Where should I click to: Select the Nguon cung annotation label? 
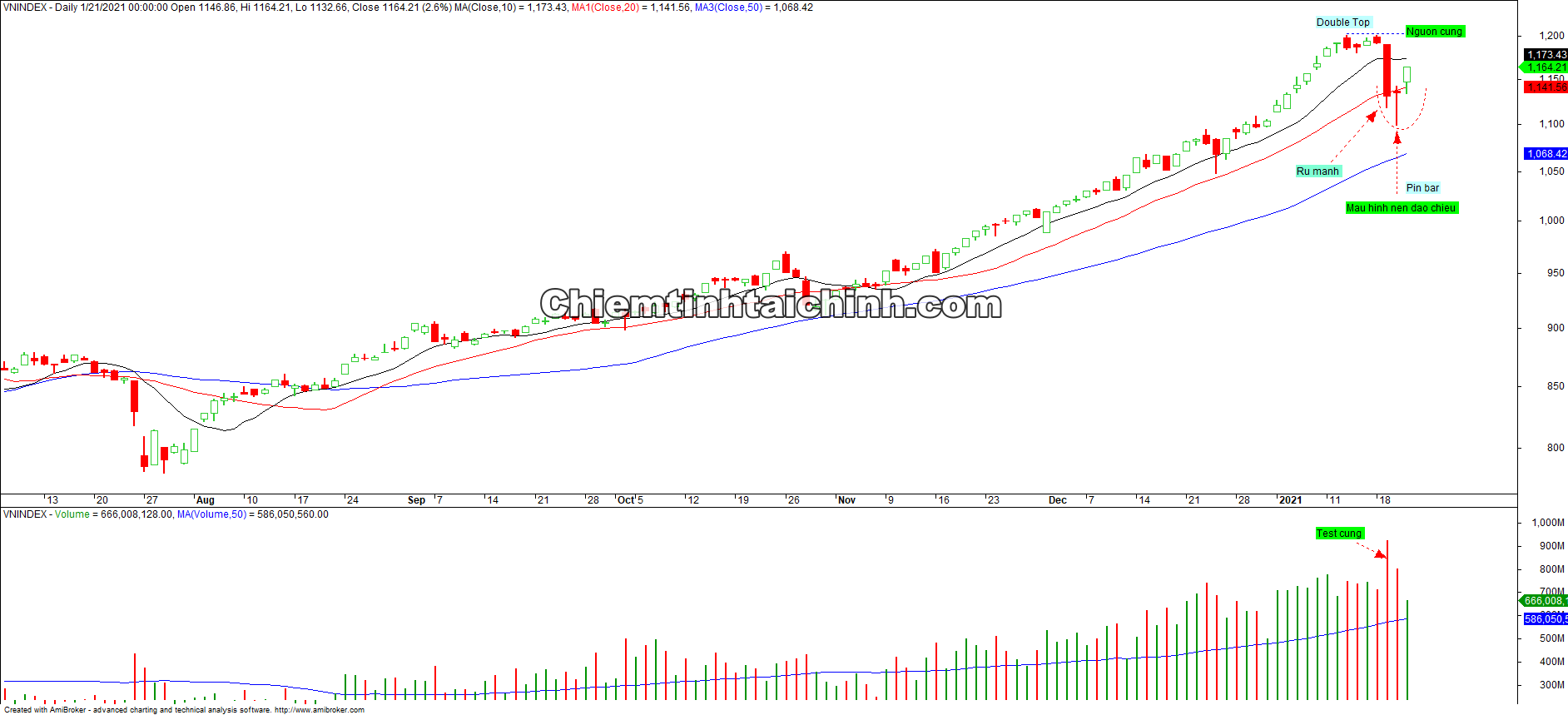[1434, 32]
